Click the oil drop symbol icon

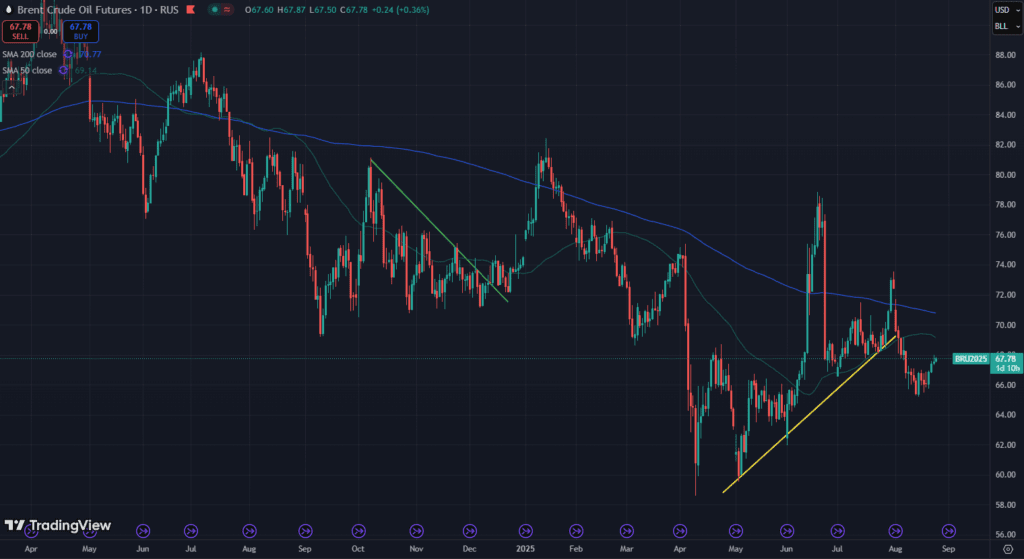[x=10, y=9]
